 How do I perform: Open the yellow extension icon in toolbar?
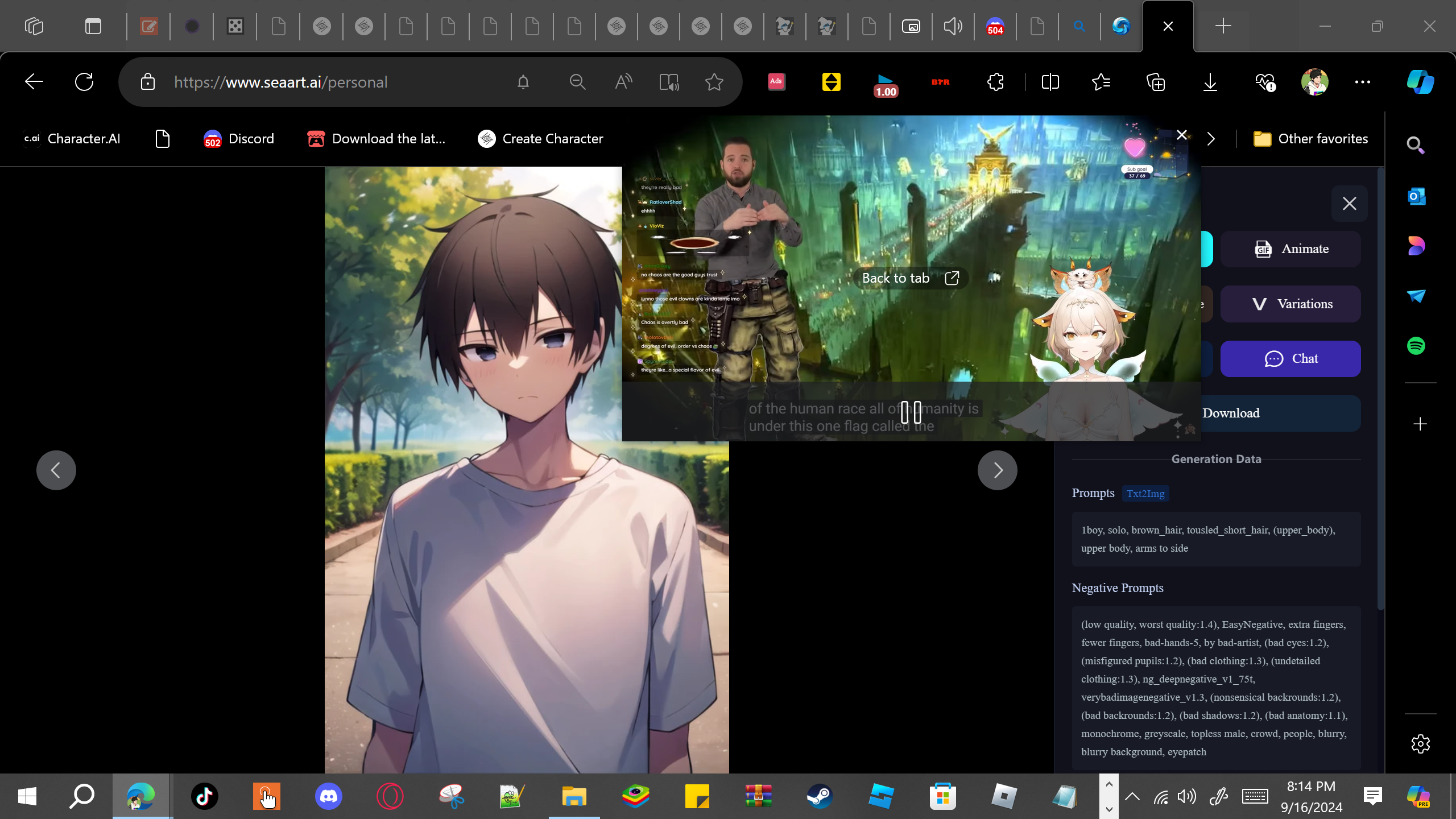pos(832,82)
